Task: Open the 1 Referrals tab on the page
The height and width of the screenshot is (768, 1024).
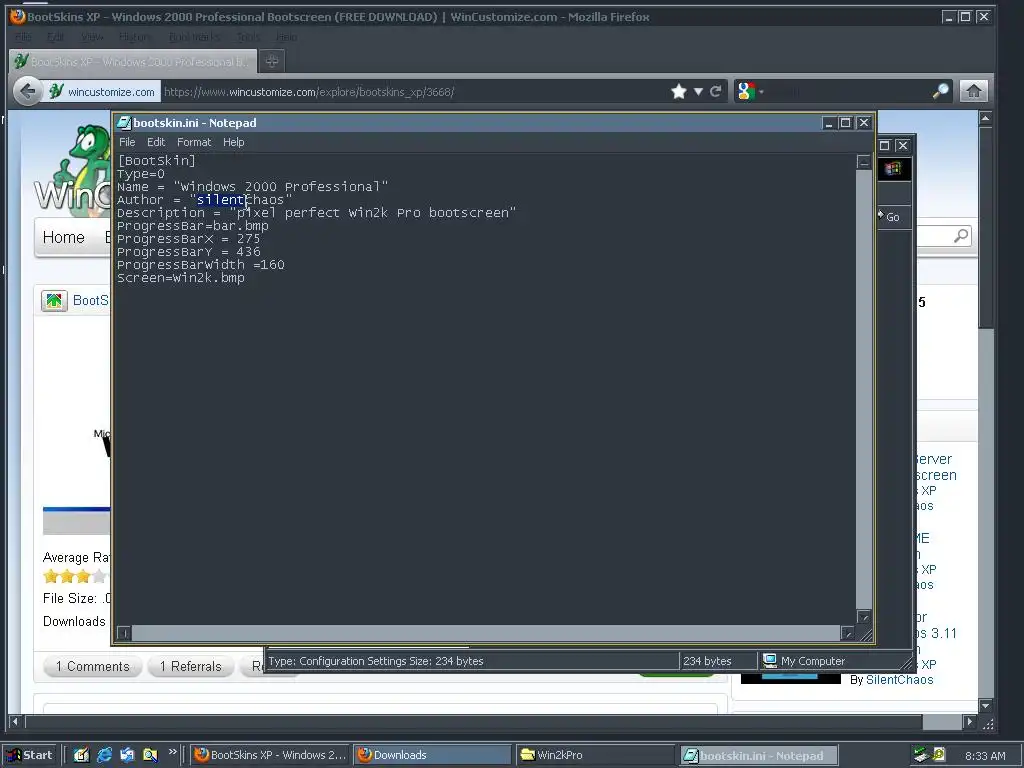Action: point(191,666)
